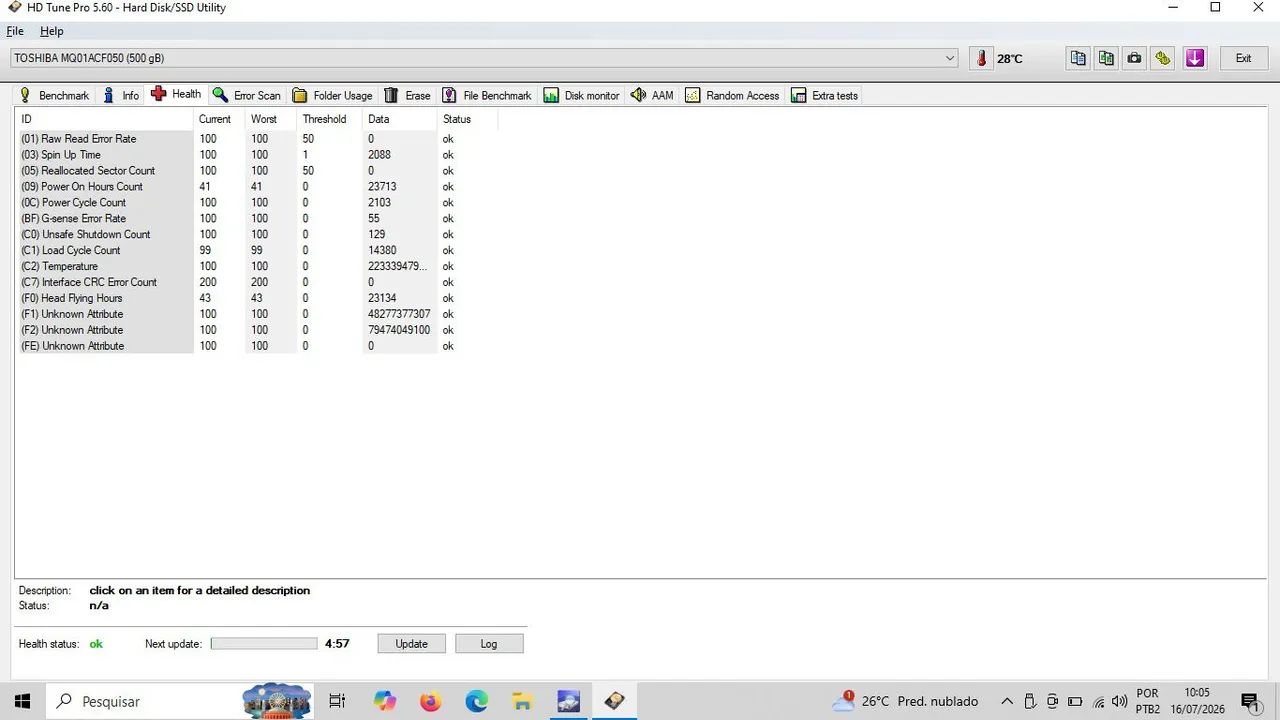Switch to the File Benchmark tab

487,96
